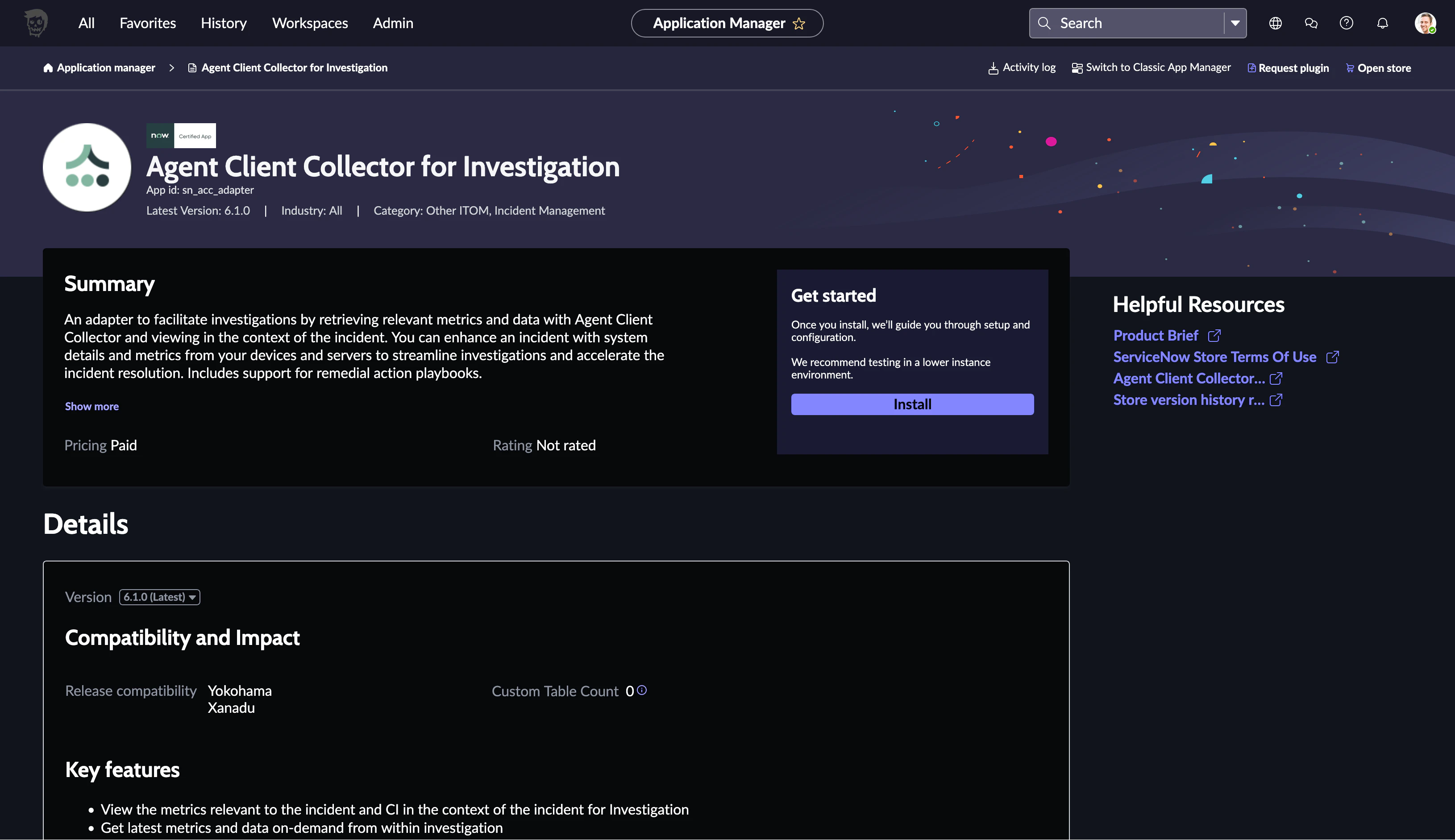Open the Activity log link
Image resolution: width=1455 pixels, height=840 pixels.
point(1029,67)
